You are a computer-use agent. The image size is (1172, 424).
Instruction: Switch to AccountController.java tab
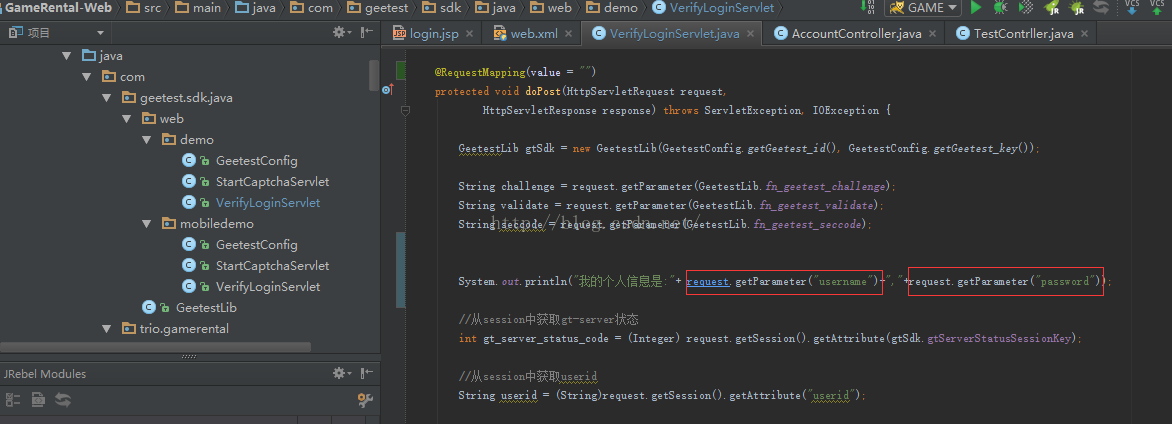click(856, 33)
